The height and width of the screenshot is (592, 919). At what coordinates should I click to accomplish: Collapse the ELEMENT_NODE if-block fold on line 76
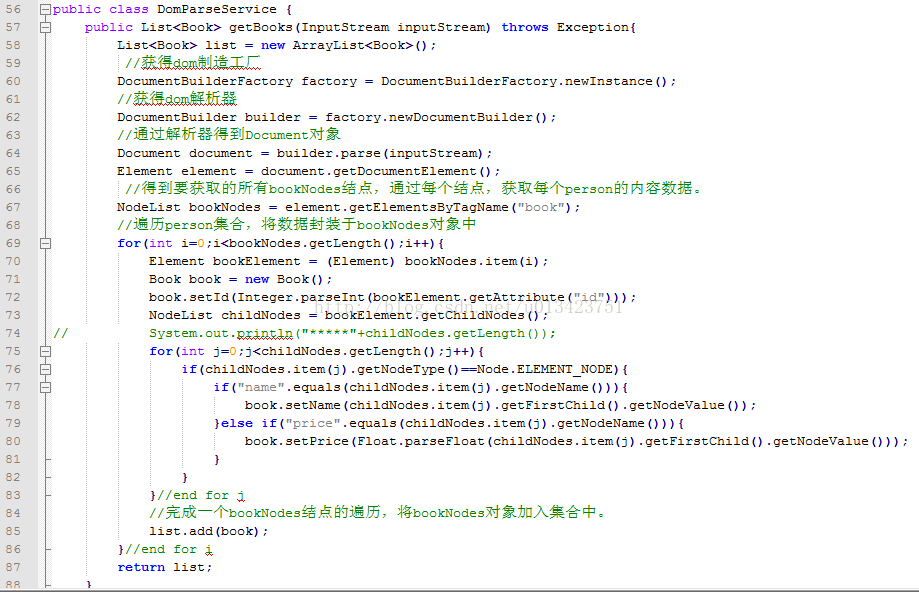[45, 369]
